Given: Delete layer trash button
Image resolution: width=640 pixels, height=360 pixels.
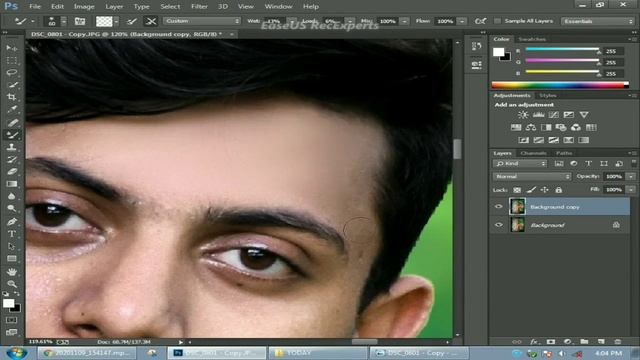Looking at the screenshot, I should (618, 341).
